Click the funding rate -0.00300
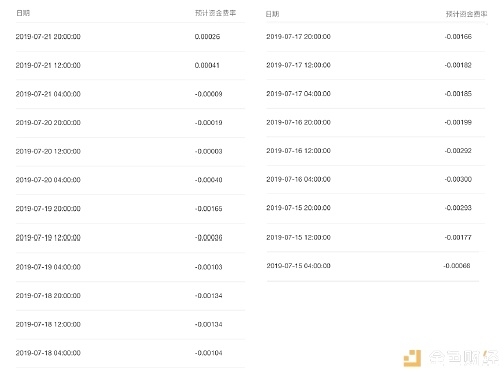The width and height of the screenshot is (504, 372). click(x=458, y=179)
